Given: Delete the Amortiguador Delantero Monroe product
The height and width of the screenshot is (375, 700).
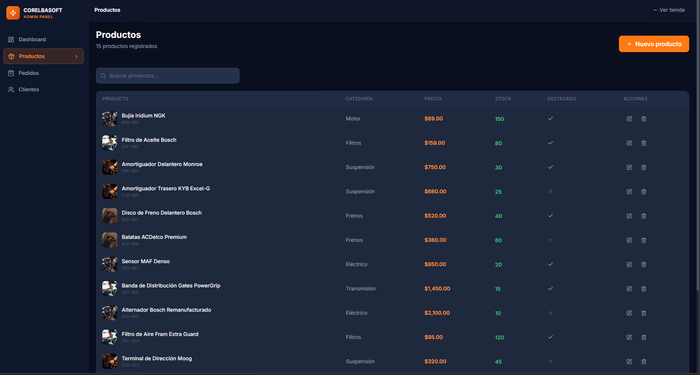Looking at the screenshot, I should click(x=643, y=167).
